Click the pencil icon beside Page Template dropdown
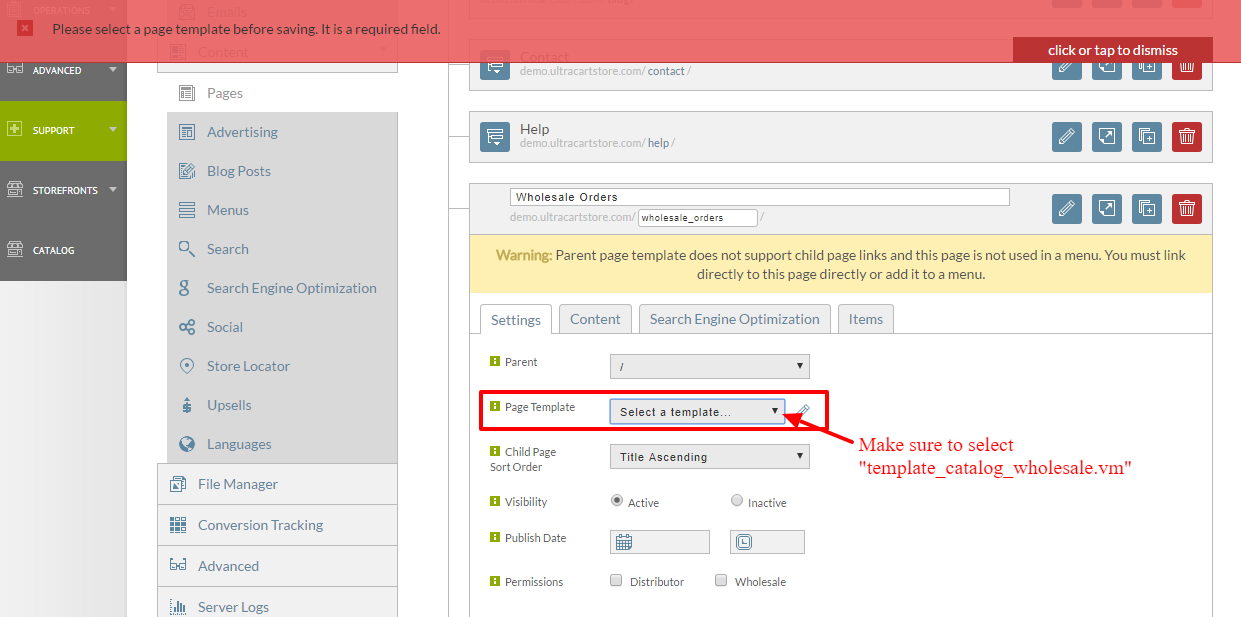This screenshot has height=617, width=1241. pos(803,410)
